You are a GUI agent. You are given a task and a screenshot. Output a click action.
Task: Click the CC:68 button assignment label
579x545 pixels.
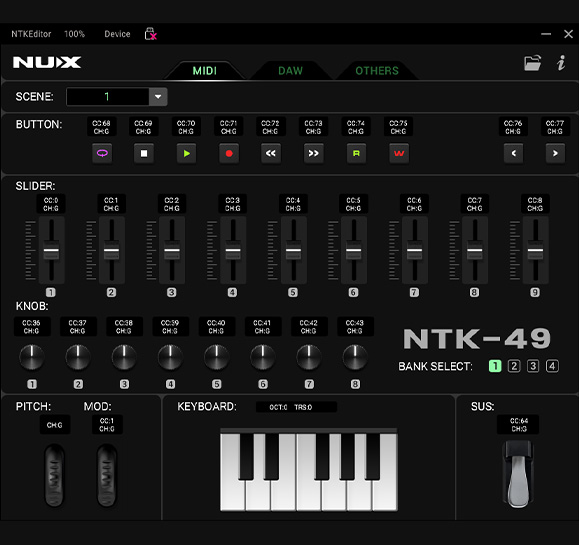[x=102, y=127]
